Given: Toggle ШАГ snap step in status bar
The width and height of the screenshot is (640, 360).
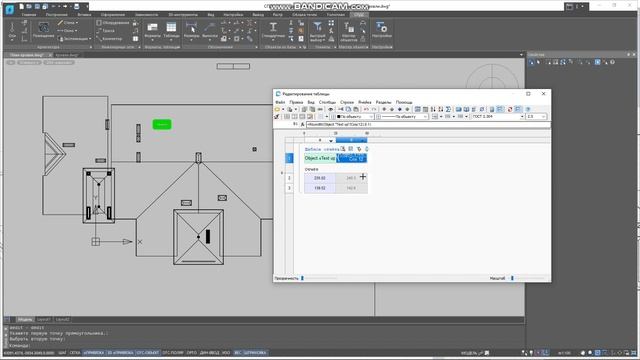Looking at the screenshot, I should point(62,353).
